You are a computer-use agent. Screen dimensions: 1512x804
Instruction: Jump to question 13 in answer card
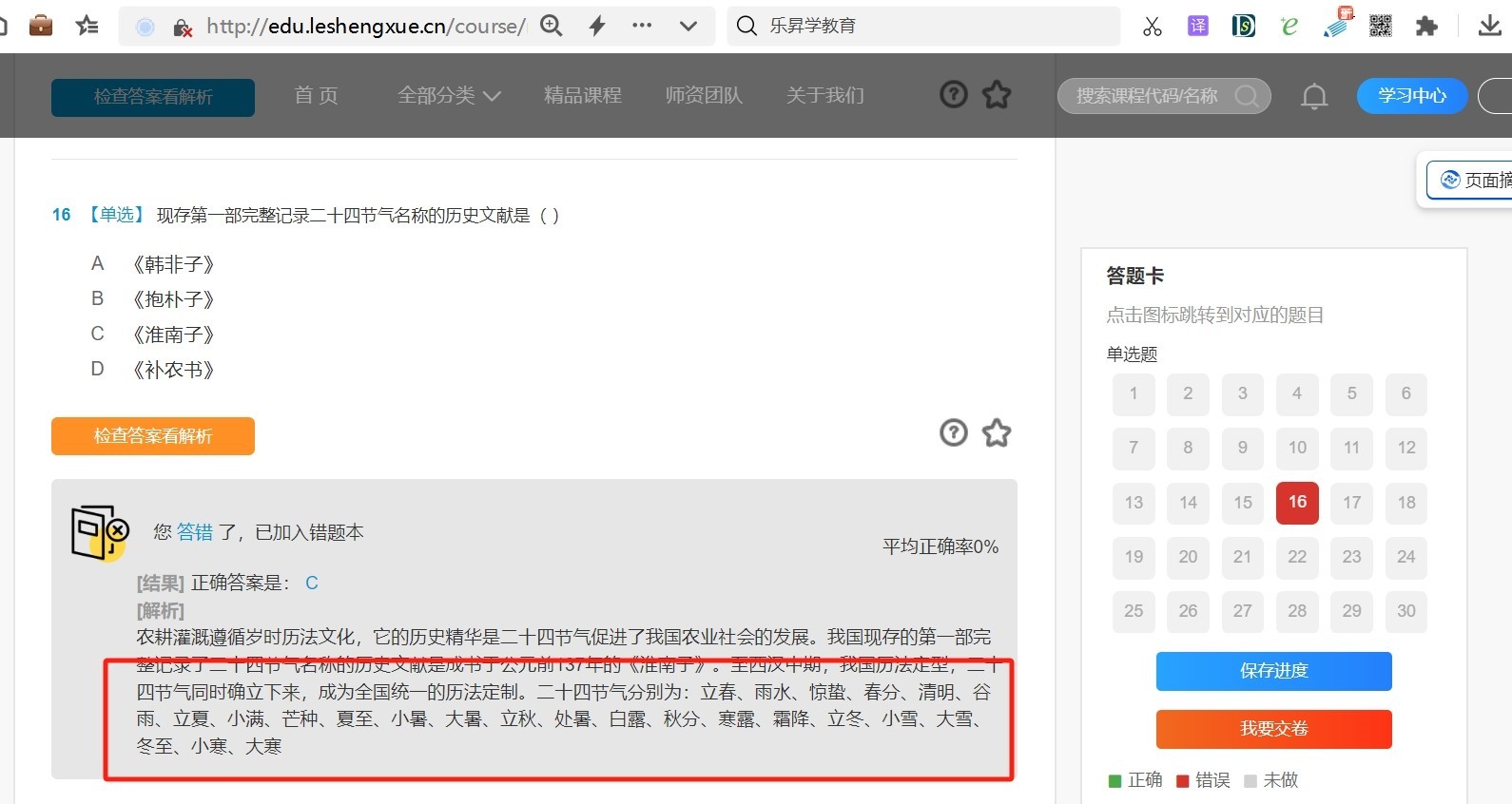point(1134,503)
